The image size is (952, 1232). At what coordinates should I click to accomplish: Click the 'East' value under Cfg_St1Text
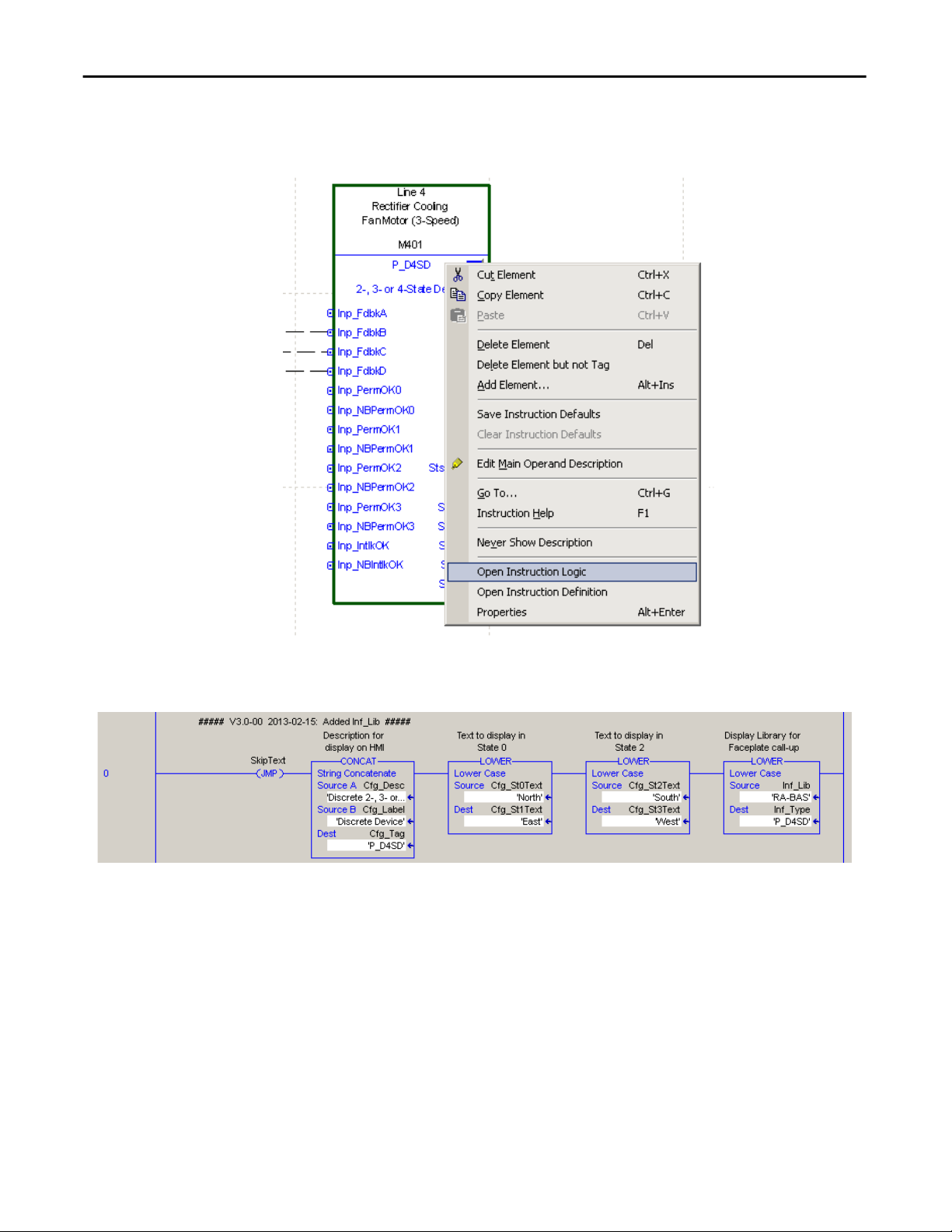pyautogui.click(x=504, y=822)
